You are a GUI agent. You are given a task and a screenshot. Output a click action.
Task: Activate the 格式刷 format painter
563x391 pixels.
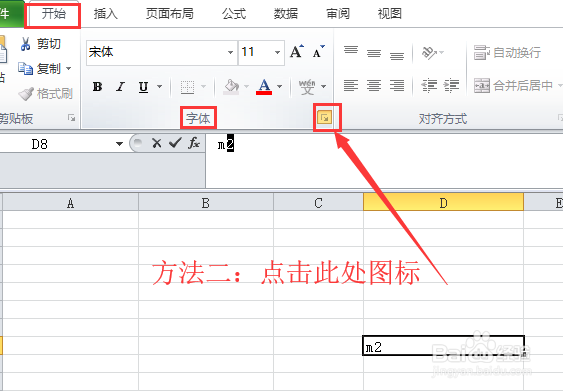click(x=46, y=94)
